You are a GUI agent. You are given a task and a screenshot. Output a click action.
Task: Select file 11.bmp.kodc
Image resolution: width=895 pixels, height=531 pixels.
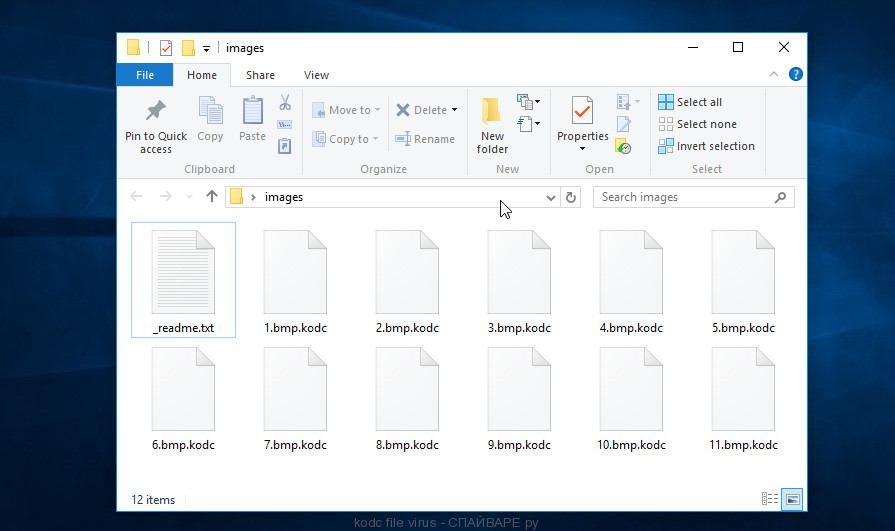point(743,398)
